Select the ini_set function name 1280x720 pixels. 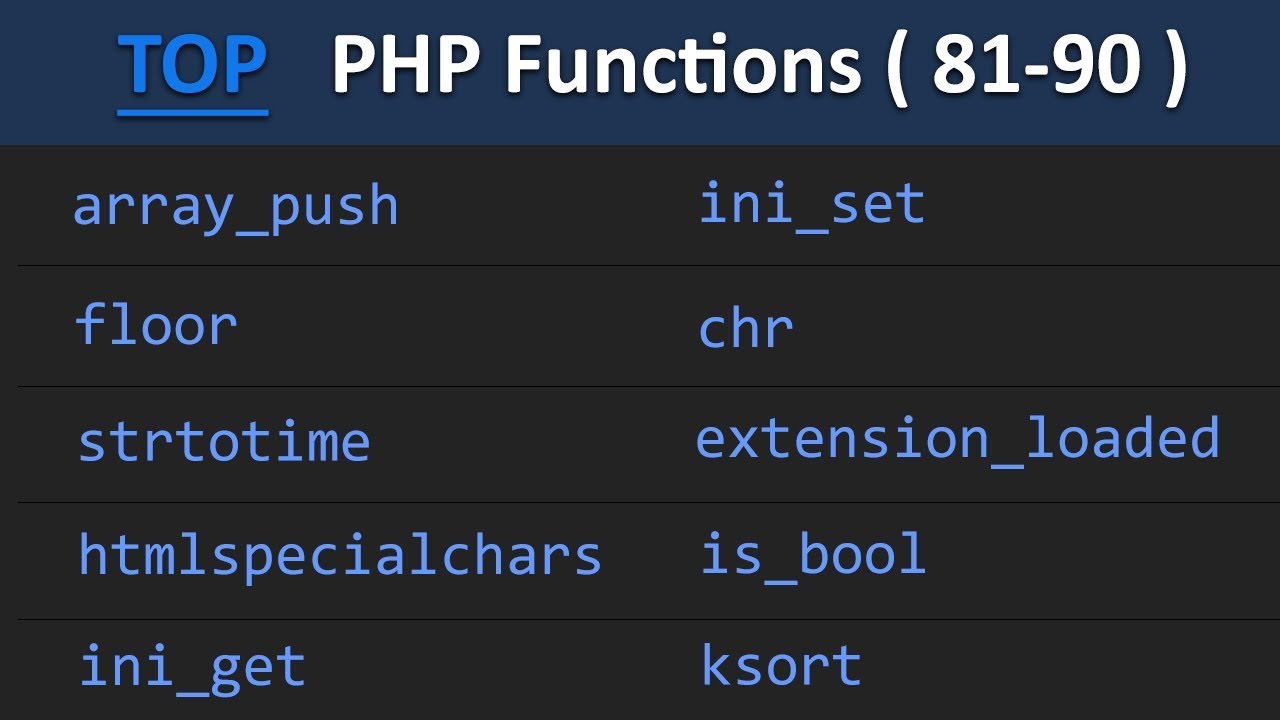click(x=812, y=205)
